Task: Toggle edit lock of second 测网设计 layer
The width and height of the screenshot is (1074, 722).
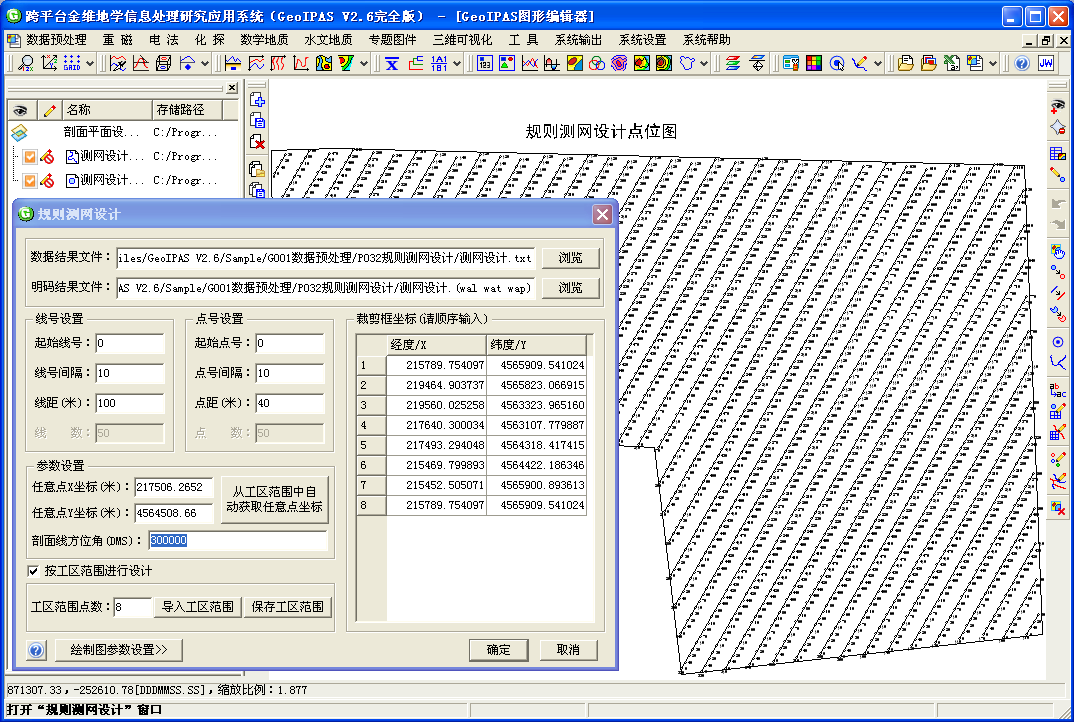Action: 47,181
